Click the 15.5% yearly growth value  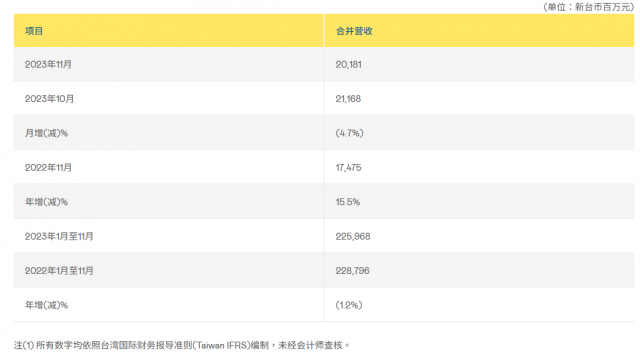point(348,202)
